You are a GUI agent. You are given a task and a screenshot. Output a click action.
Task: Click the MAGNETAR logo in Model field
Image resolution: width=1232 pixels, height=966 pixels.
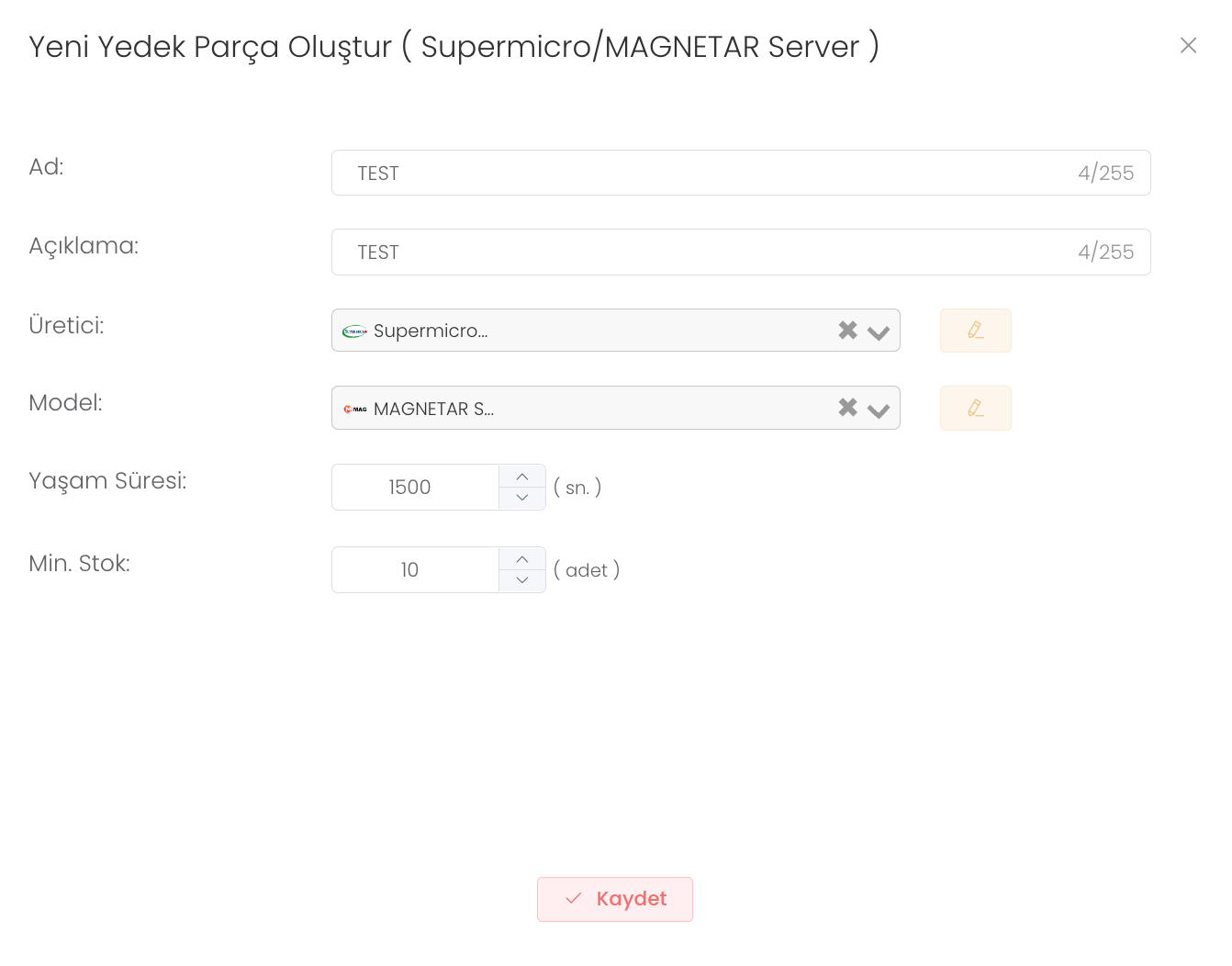point(354,409)
